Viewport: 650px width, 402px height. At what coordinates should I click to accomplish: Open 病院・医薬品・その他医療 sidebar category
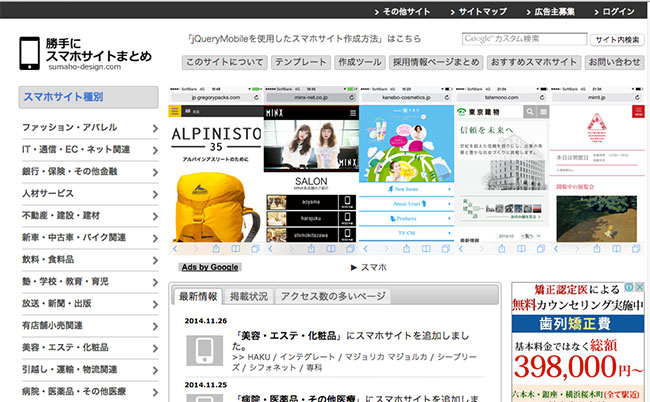tap(90, 392)
